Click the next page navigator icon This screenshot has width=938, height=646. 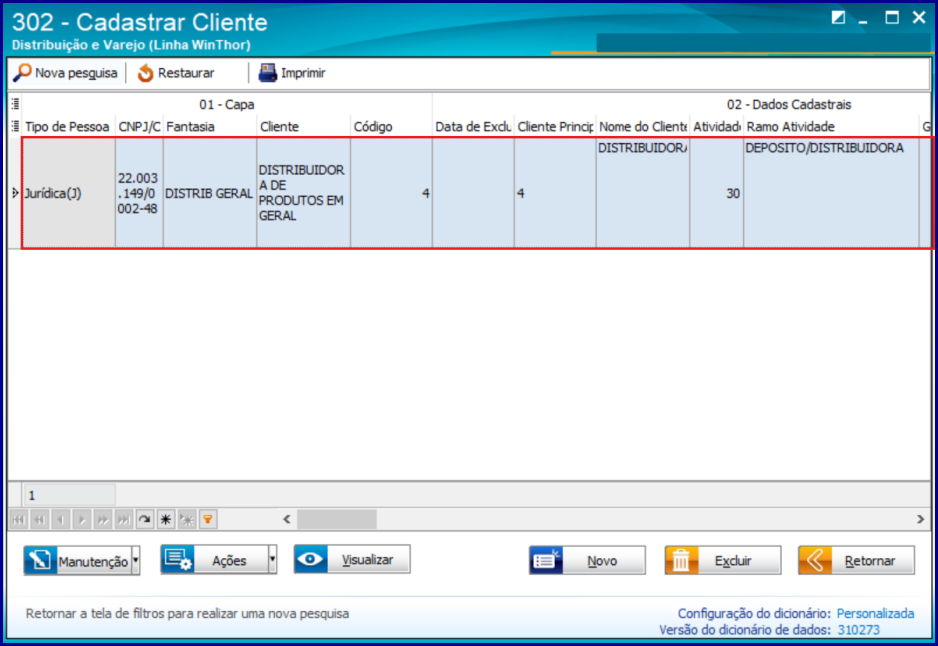pos(102,519)
